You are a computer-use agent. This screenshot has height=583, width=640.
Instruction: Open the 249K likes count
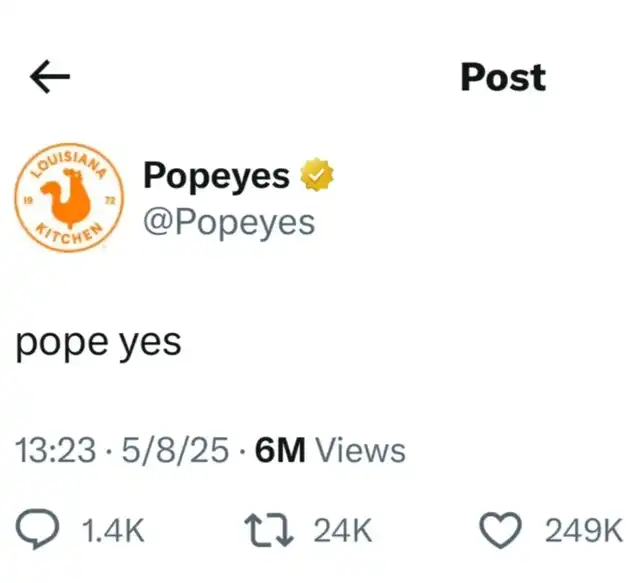tap(584, 530)
